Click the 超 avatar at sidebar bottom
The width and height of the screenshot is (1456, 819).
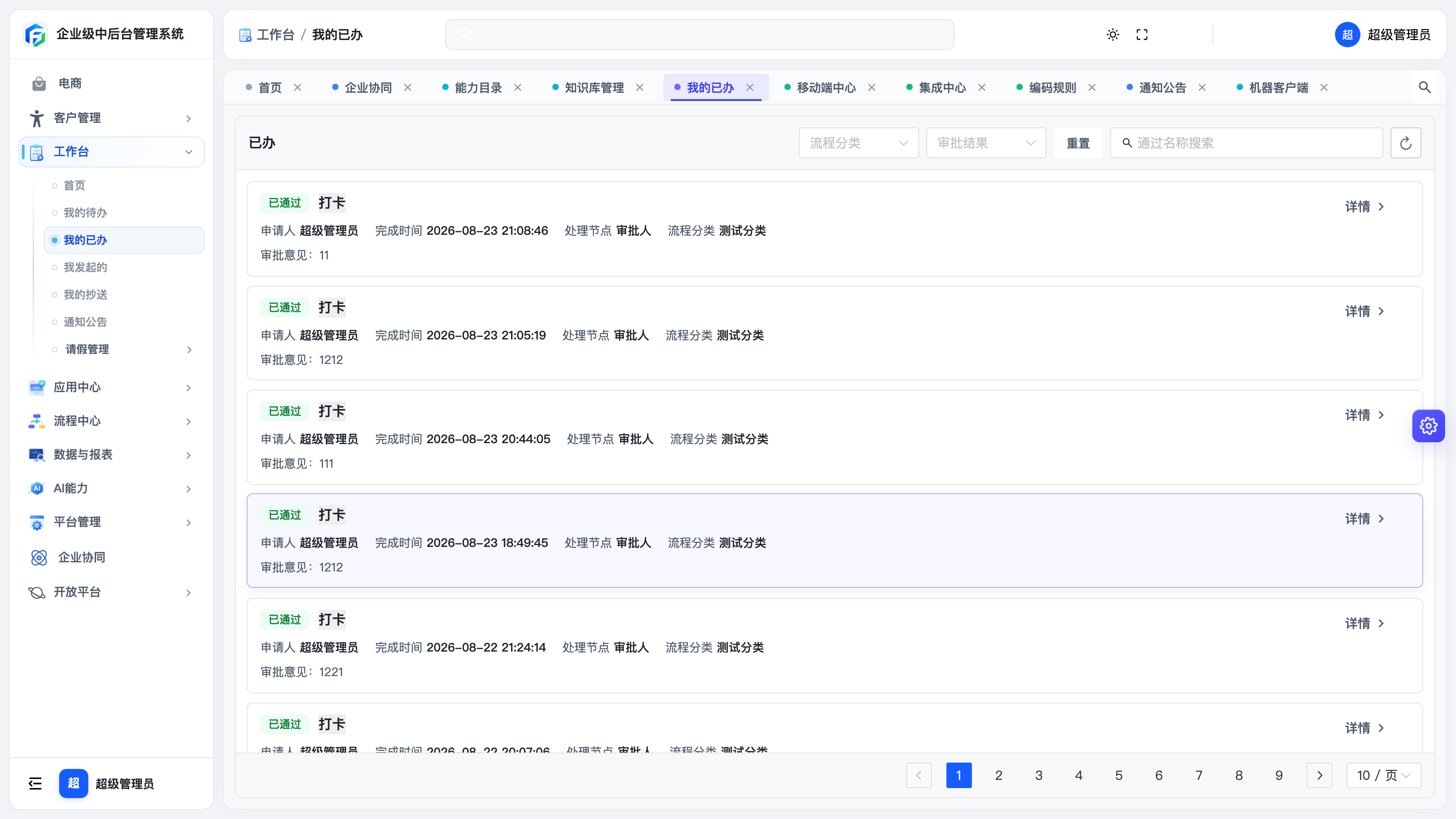(73, 784)
